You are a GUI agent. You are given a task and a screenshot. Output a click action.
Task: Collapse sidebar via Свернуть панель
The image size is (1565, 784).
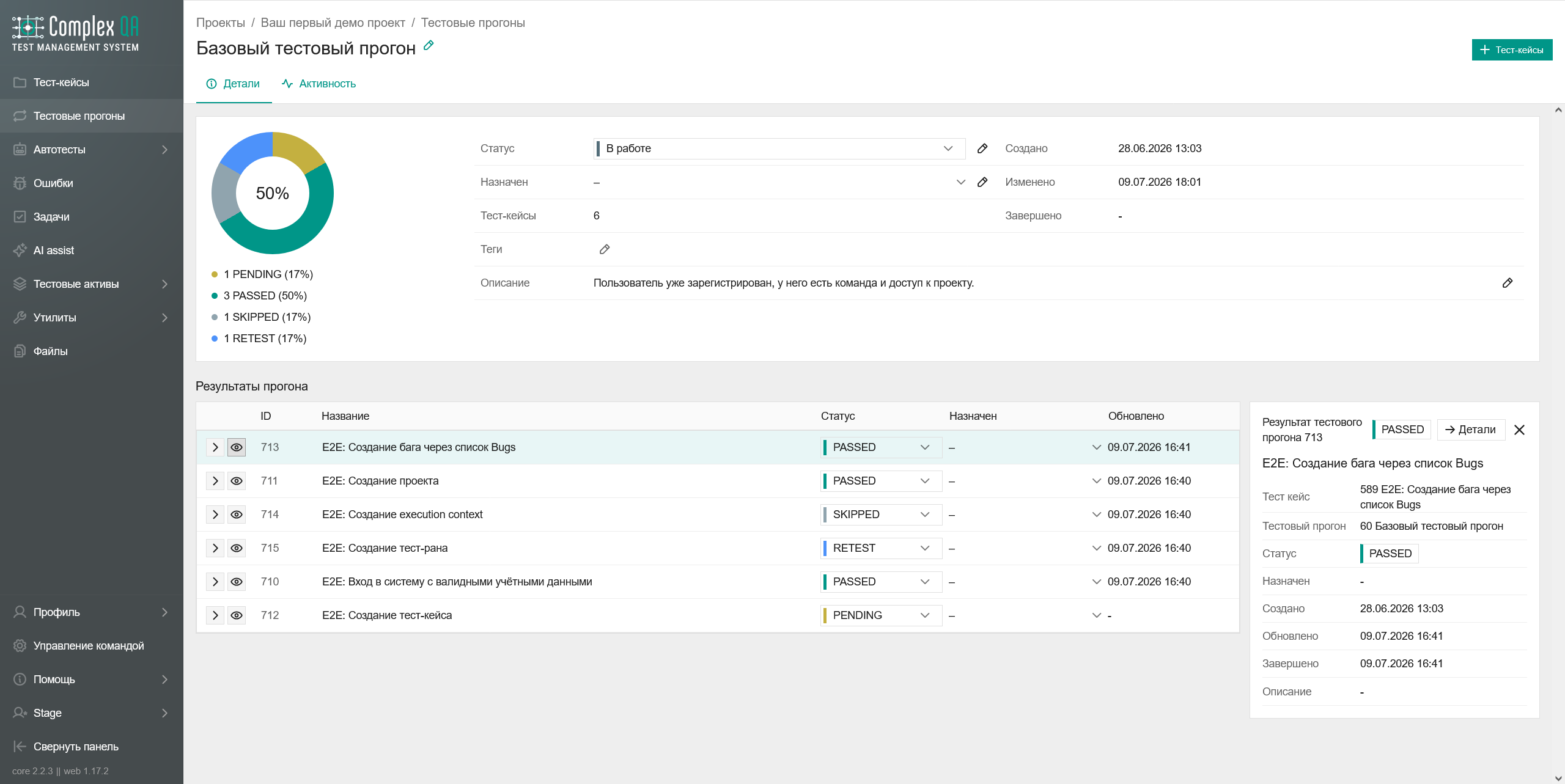[x=92, y=747]
